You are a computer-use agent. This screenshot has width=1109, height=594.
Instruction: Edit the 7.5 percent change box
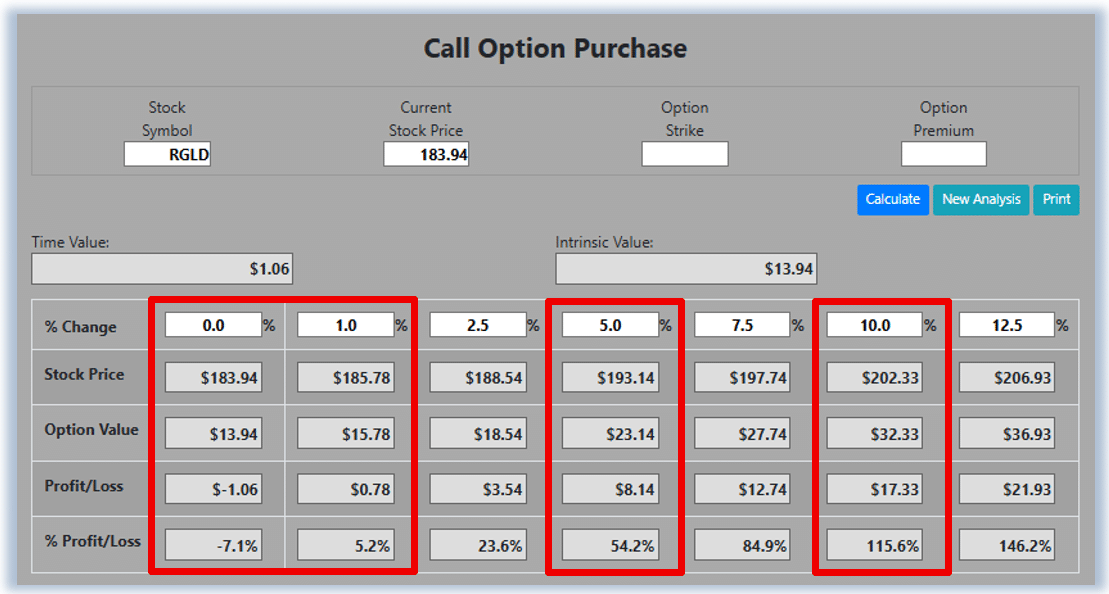click(743, 325)
